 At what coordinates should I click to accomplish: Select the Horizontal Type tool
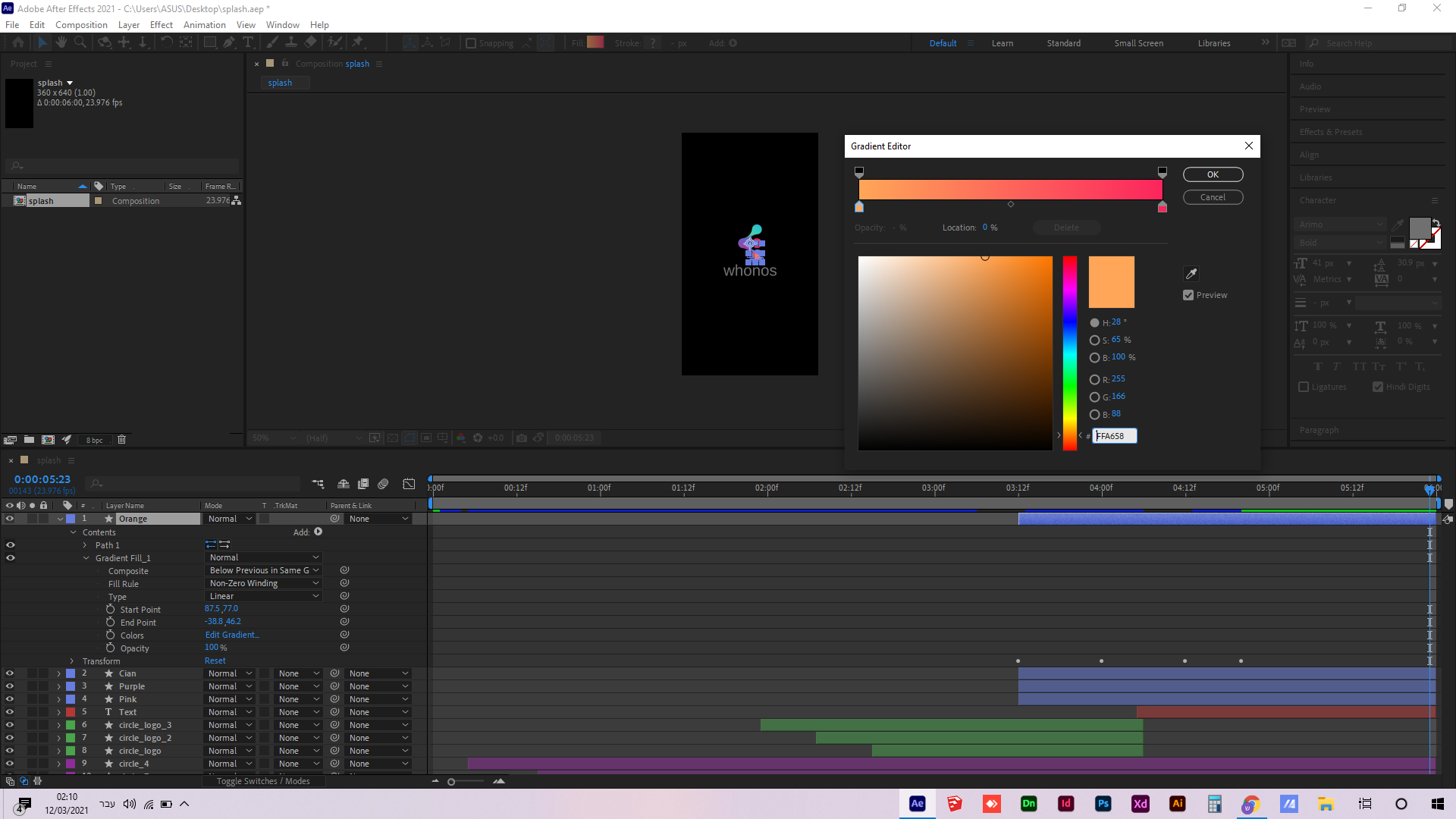click(x=248, y=42)
